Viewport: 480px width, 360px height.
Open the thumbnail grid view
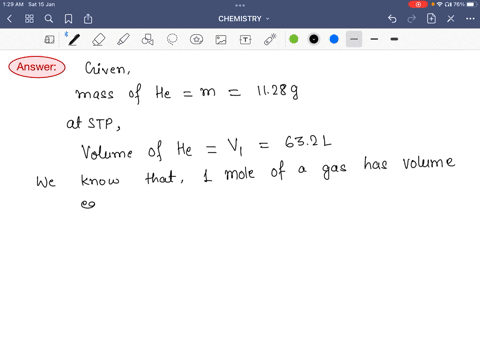pos(29,19)
